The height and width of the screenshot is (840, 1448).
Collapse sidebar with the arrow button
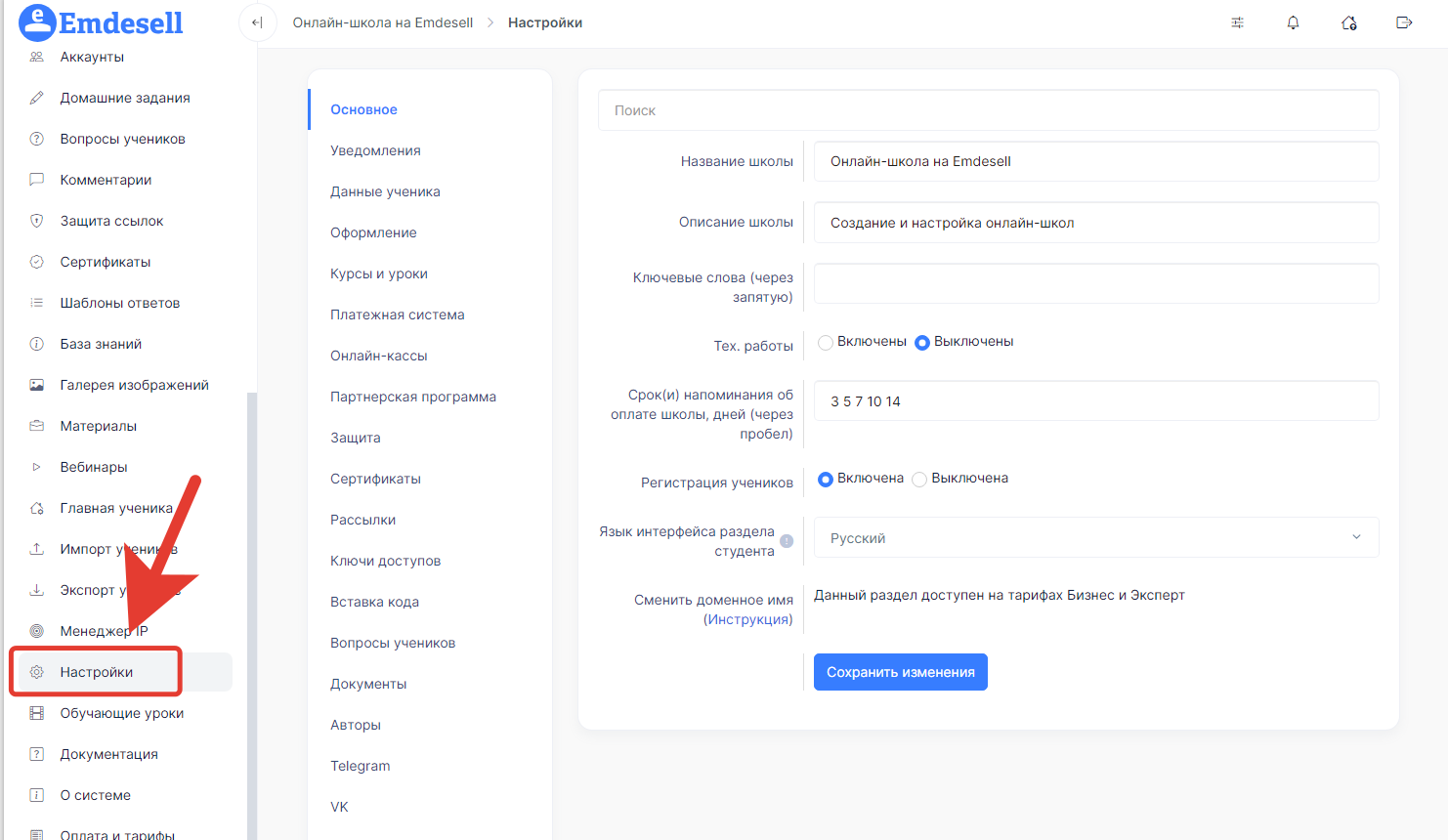tap(257, 22)
